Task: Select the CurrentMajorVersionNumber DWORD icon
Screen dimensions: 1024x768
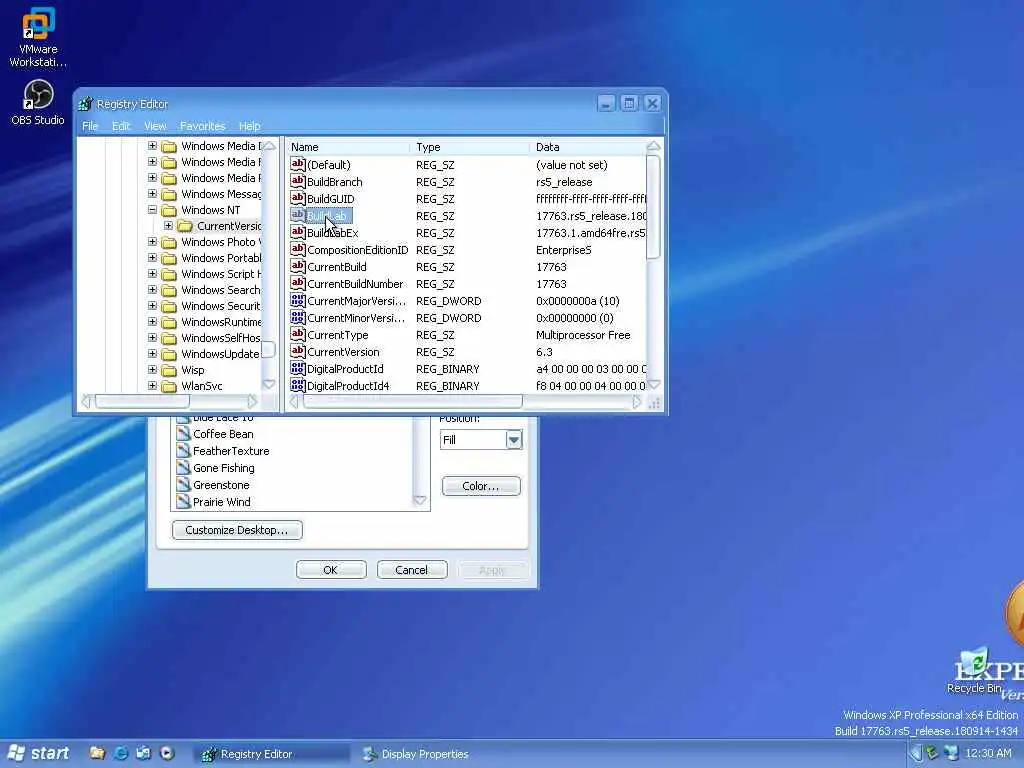Action: point(298,300)
